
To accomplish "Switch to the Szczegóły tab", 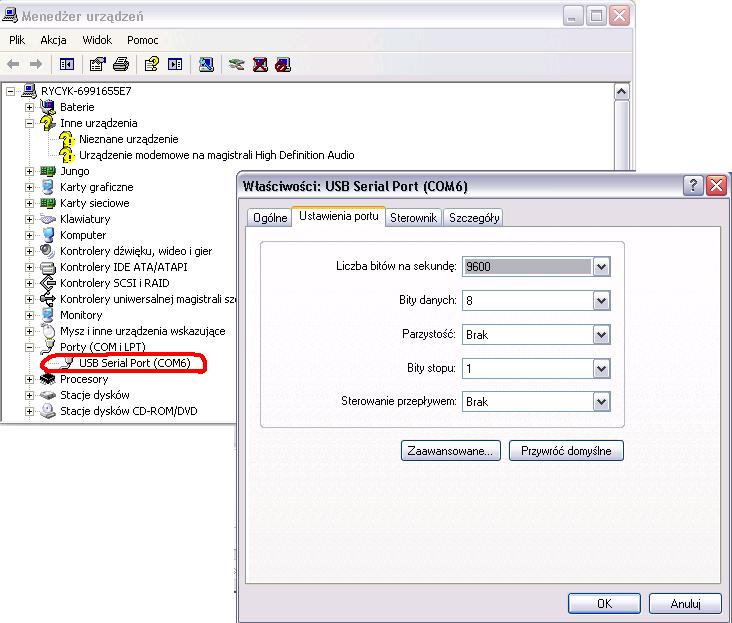I will tap(474, 217).
